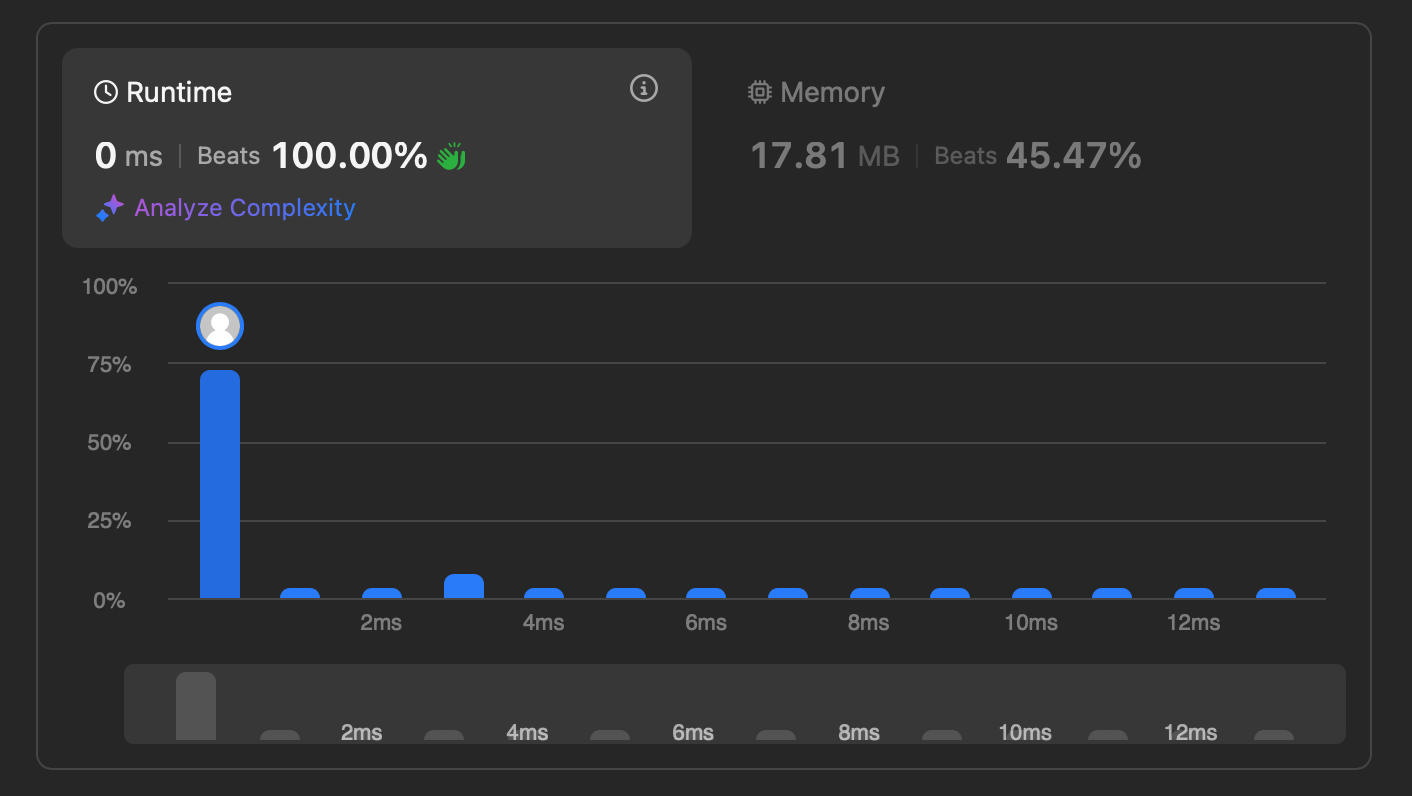Screen dimensions: 1412x796
Task: Click the "50%" y-axis label
Action: (x=110, y=443)
